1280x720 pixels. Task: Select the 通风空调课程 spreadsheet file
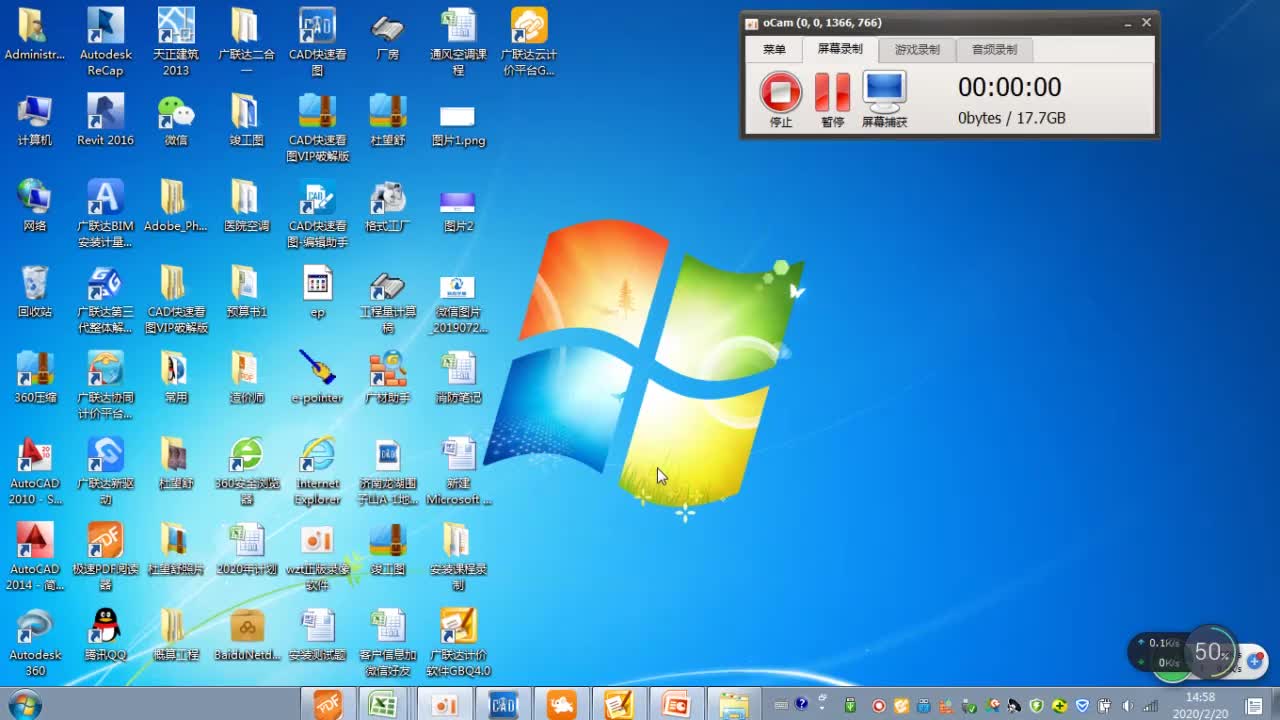[458, 43]
